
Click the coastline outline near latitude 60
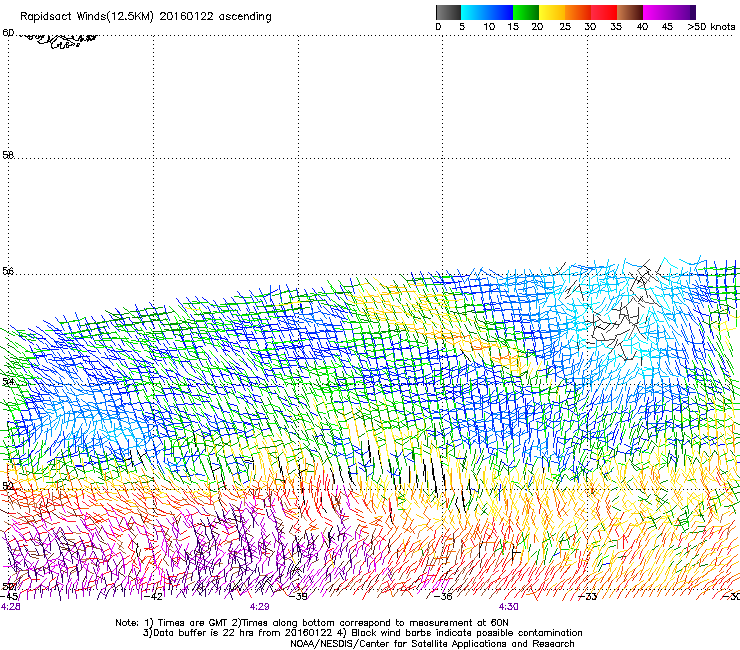(x=57, y=41)
